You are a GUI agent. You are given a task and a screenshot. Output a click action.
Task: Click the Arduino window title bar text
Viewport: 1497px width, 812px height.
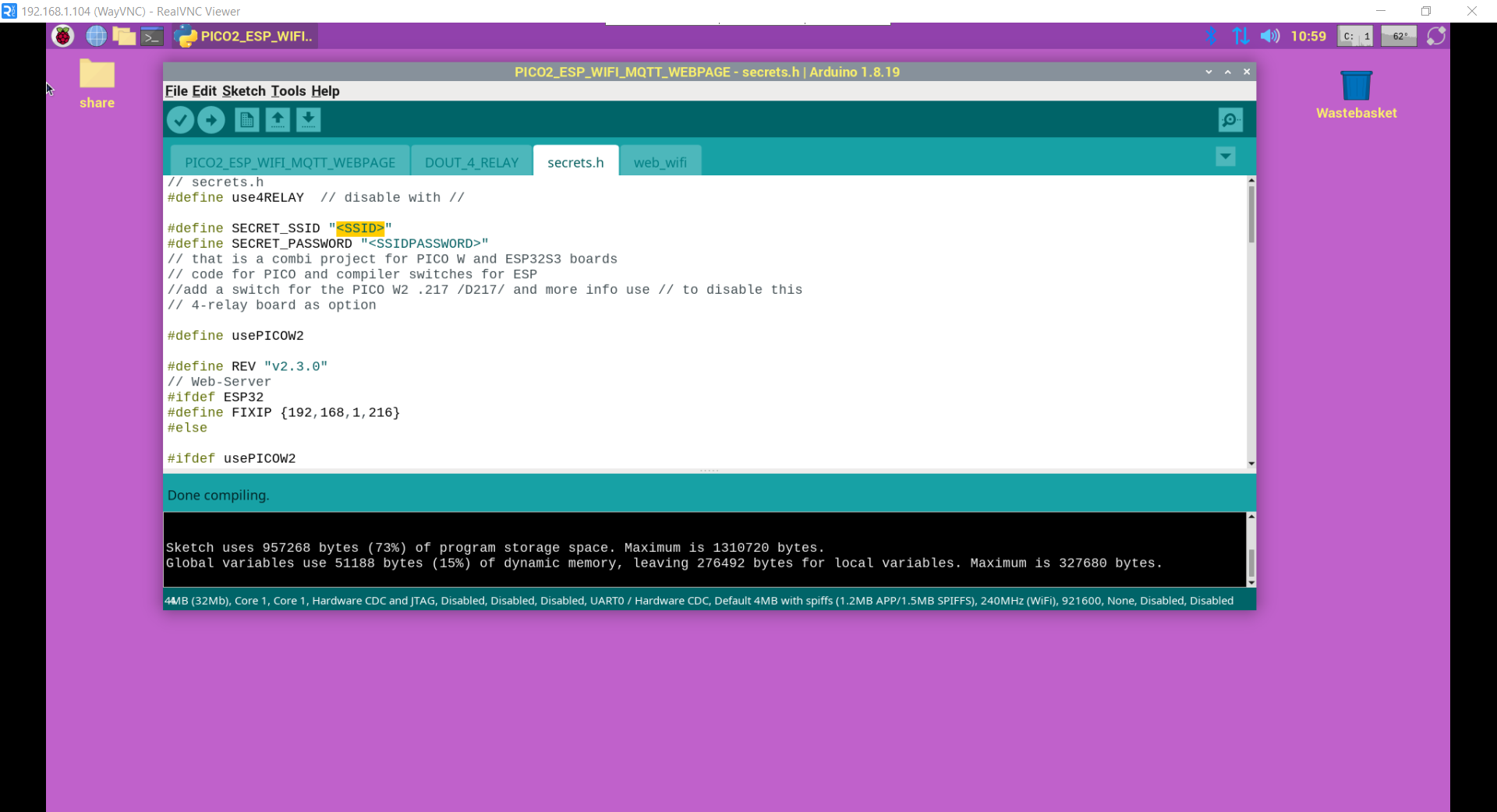[707, 72]
